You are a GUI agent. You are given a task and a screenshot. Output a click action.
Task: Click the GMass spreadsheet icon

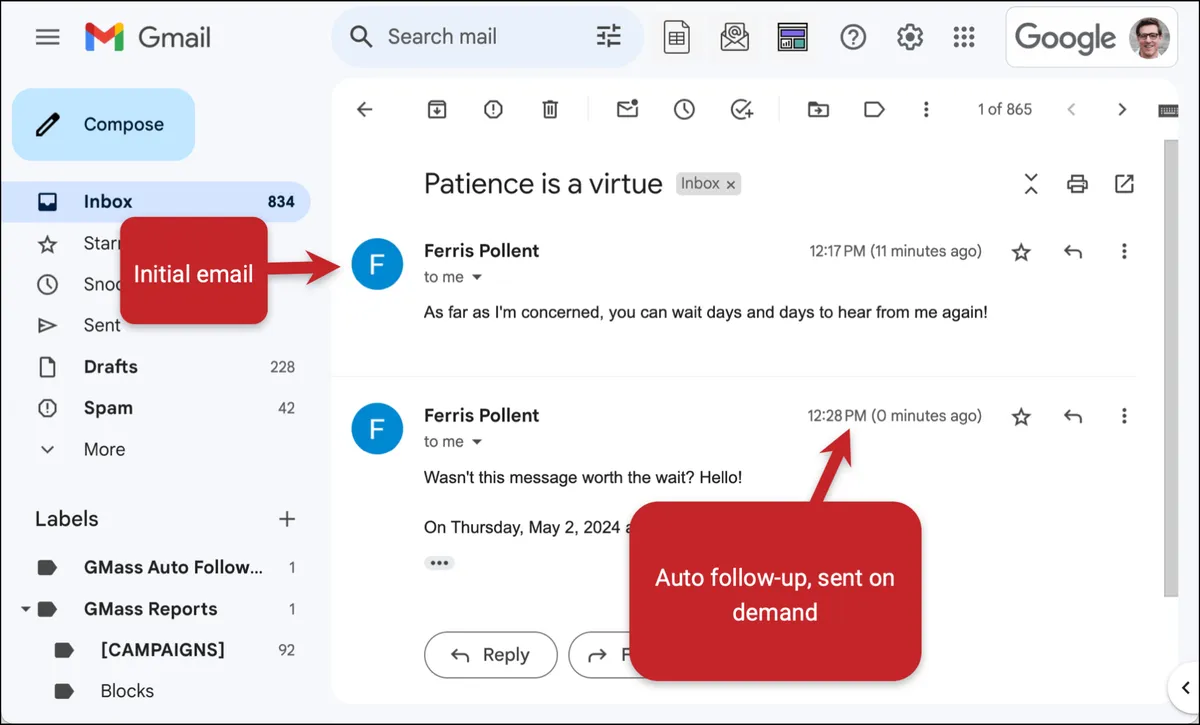click(677, 38)
